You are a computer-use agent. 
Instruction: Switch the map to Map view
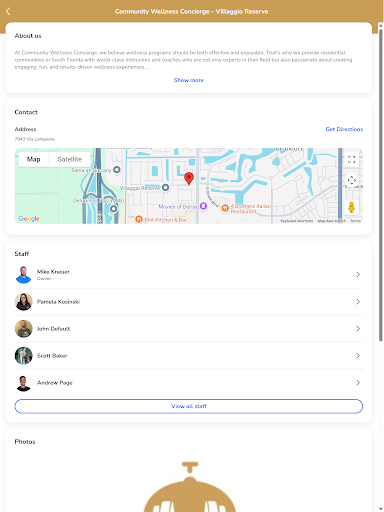click(x=33, y=159)
